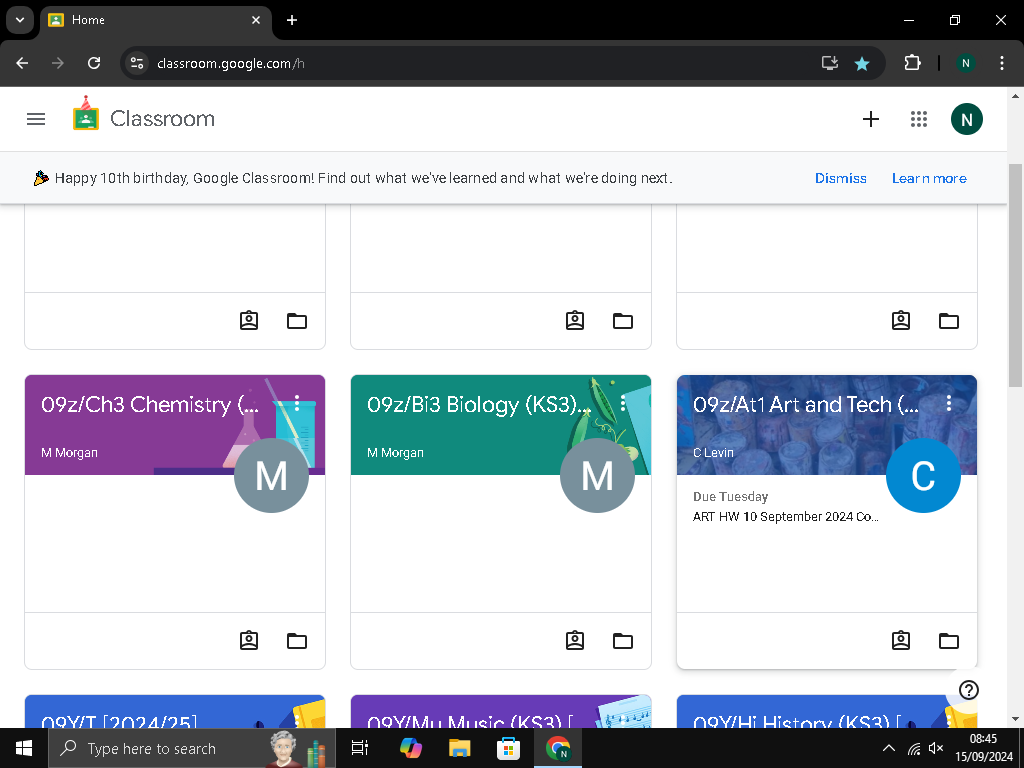Open folder icon on top-left card
This screenshot has width=1024, height=768.
(297, 321)
